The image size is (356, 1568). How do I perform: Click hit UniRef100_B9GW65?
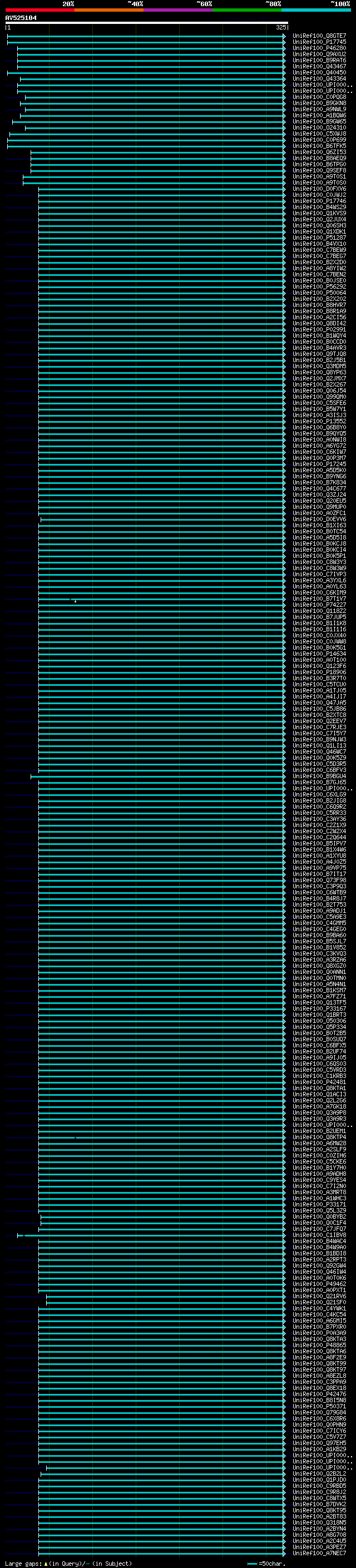(319, 122)
